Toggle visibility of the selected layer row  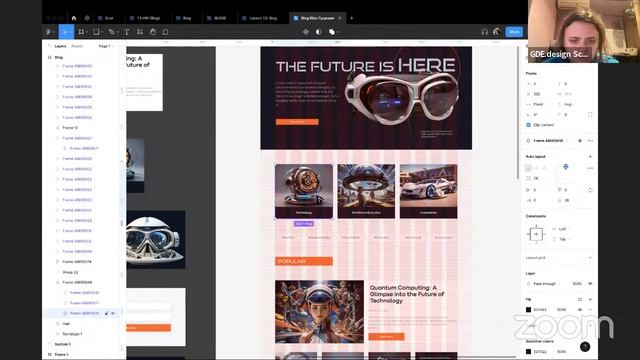(x=113, y=313)
